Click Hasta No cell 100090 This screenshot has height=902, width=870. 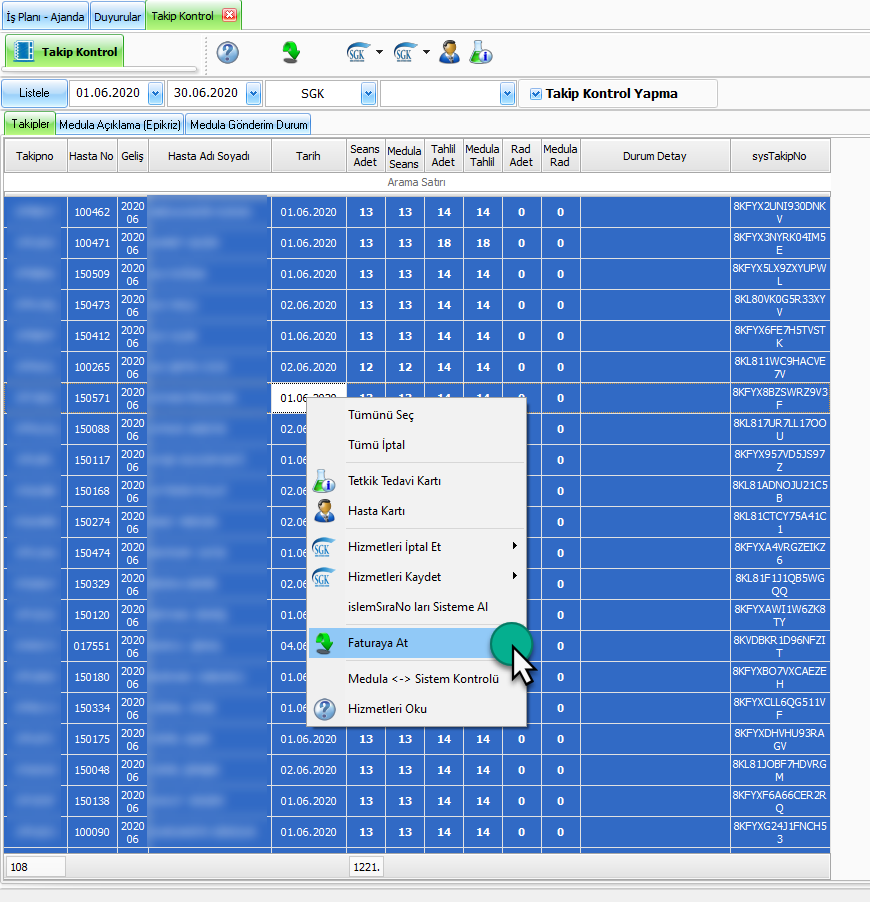[92, 832]
